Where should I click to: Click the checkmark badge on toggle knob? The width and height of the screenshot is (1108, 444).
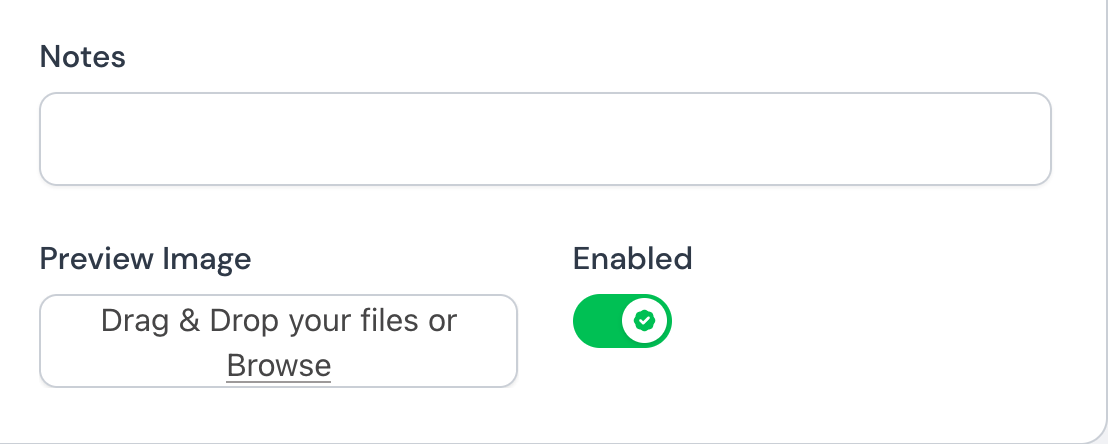645,321
